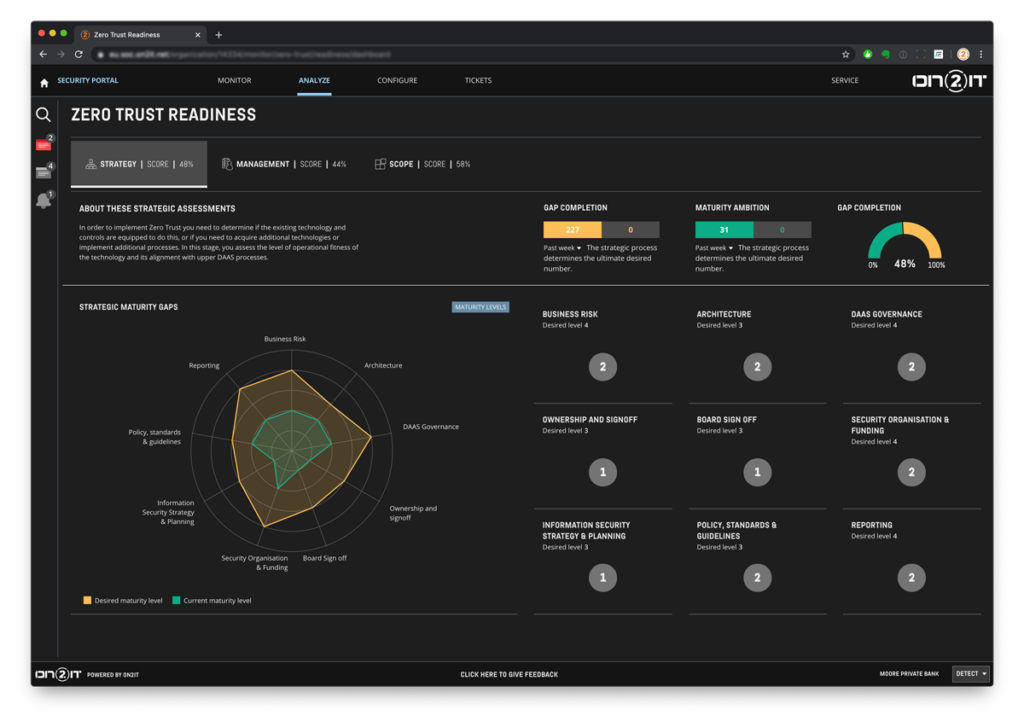
Task: Click the home icon beside Security Portal
Action: tap(44, 82)
